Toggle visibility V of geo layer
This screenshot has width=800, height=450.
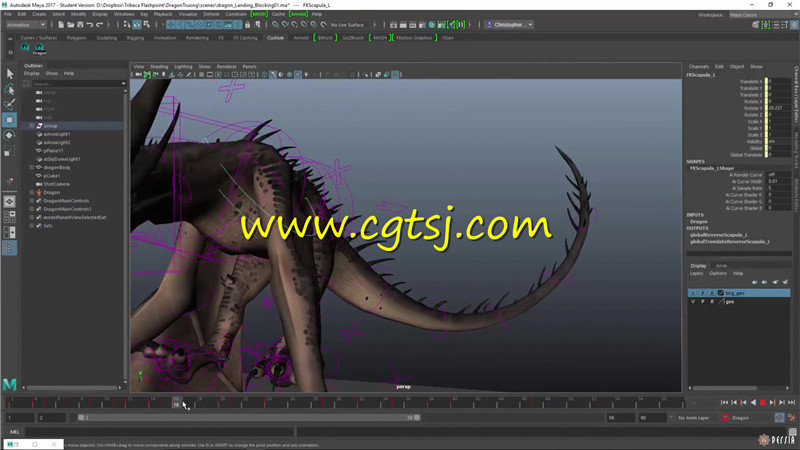[x=693, y=302]
